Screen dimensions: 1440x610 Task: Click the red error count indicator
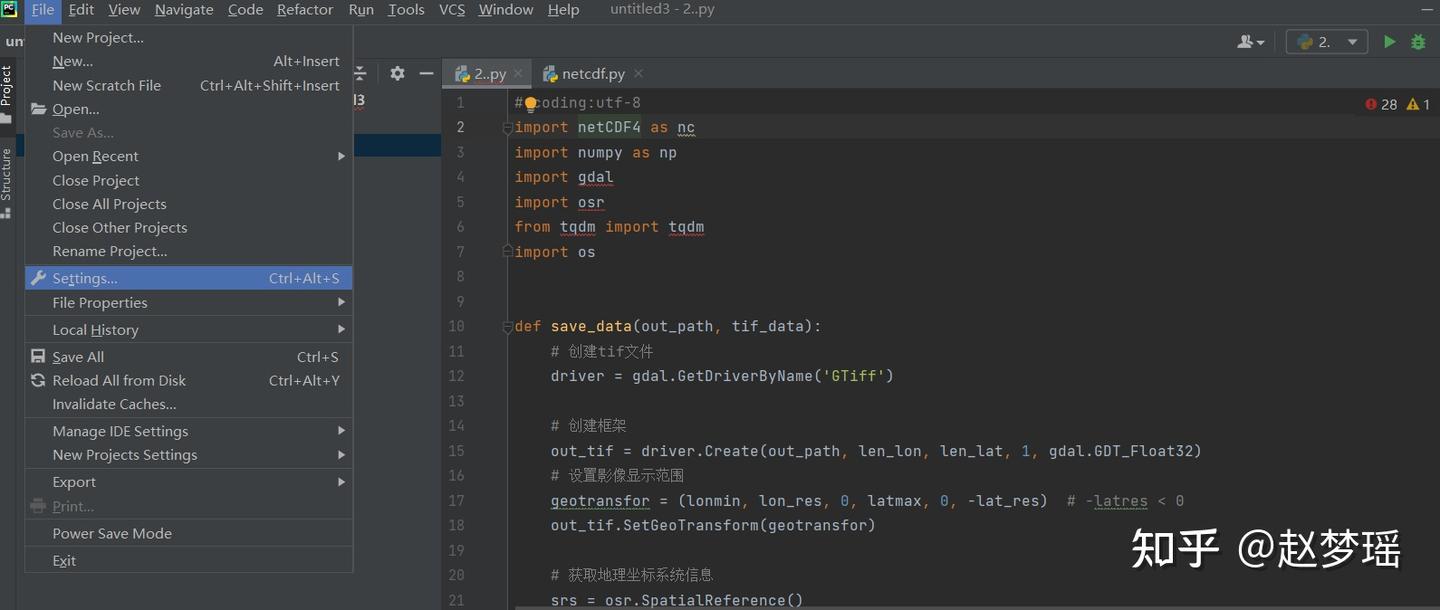[x=1381, y=104]
